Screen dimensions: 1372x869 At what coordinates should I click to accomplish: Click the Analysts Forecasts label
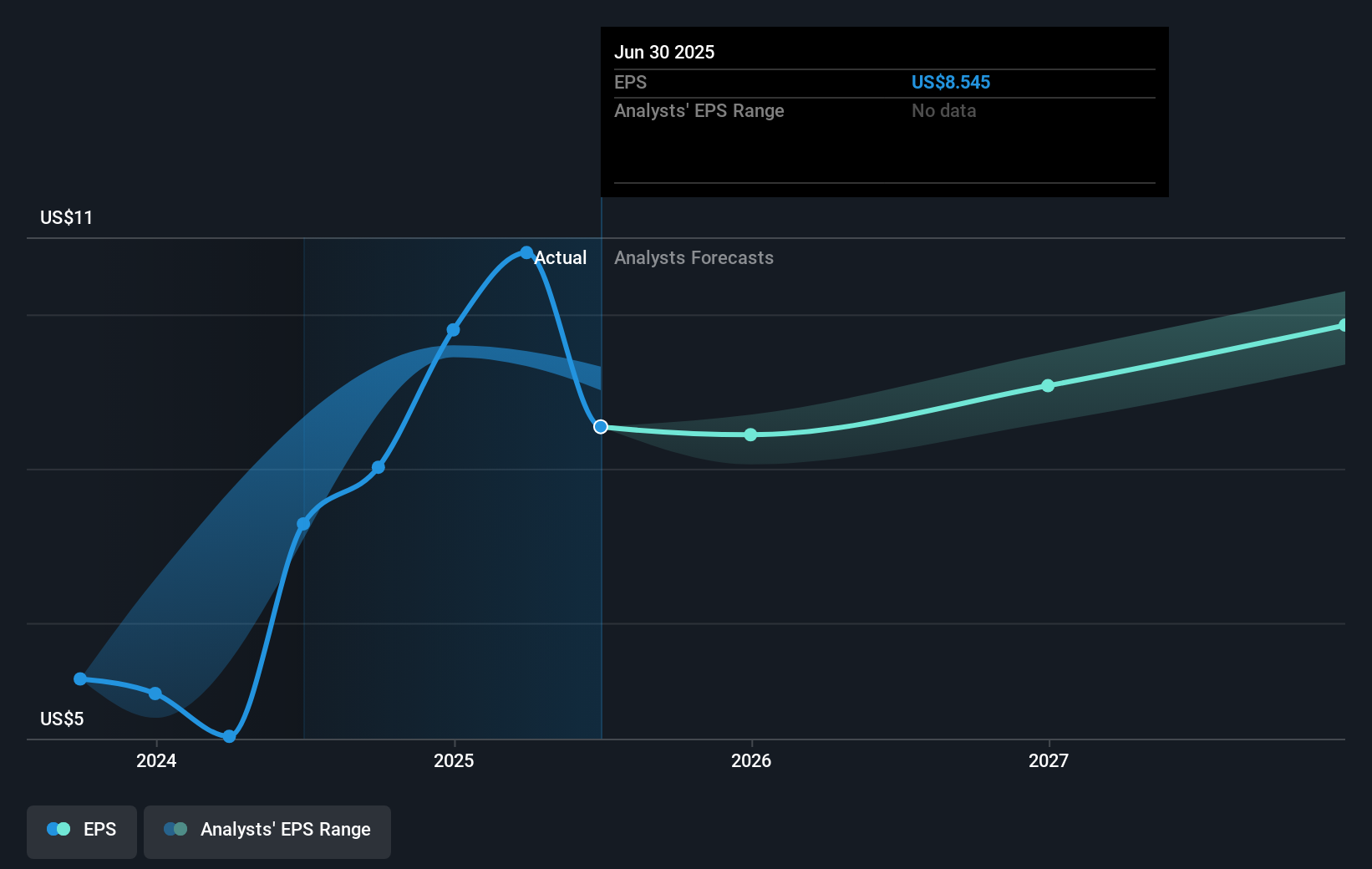click(694, 257)
